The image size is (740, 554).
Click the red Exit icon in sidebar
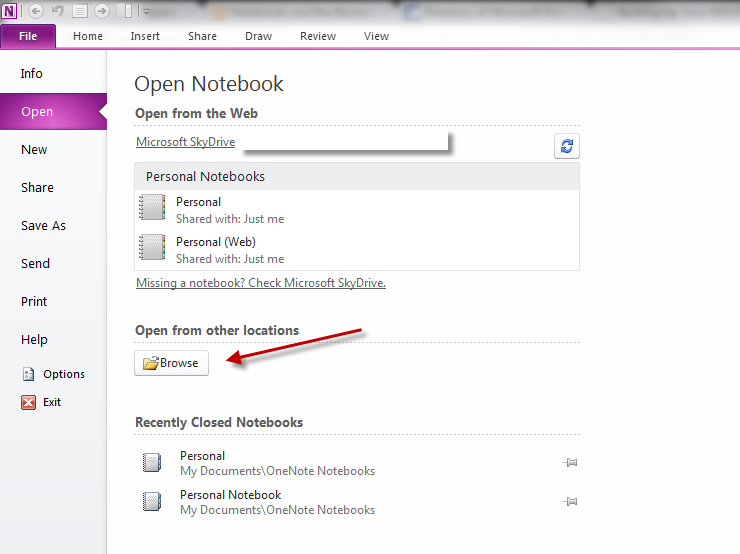(28, 402)
